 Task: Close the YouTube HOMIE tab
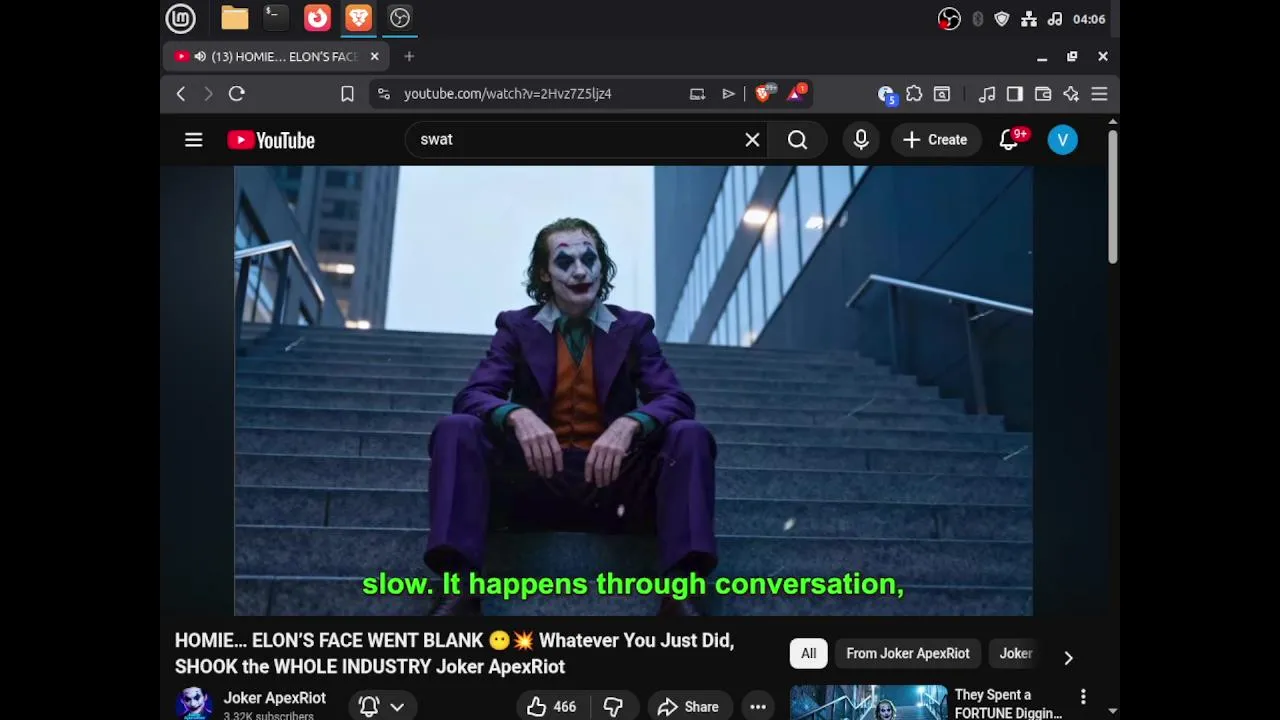point(374,57)
